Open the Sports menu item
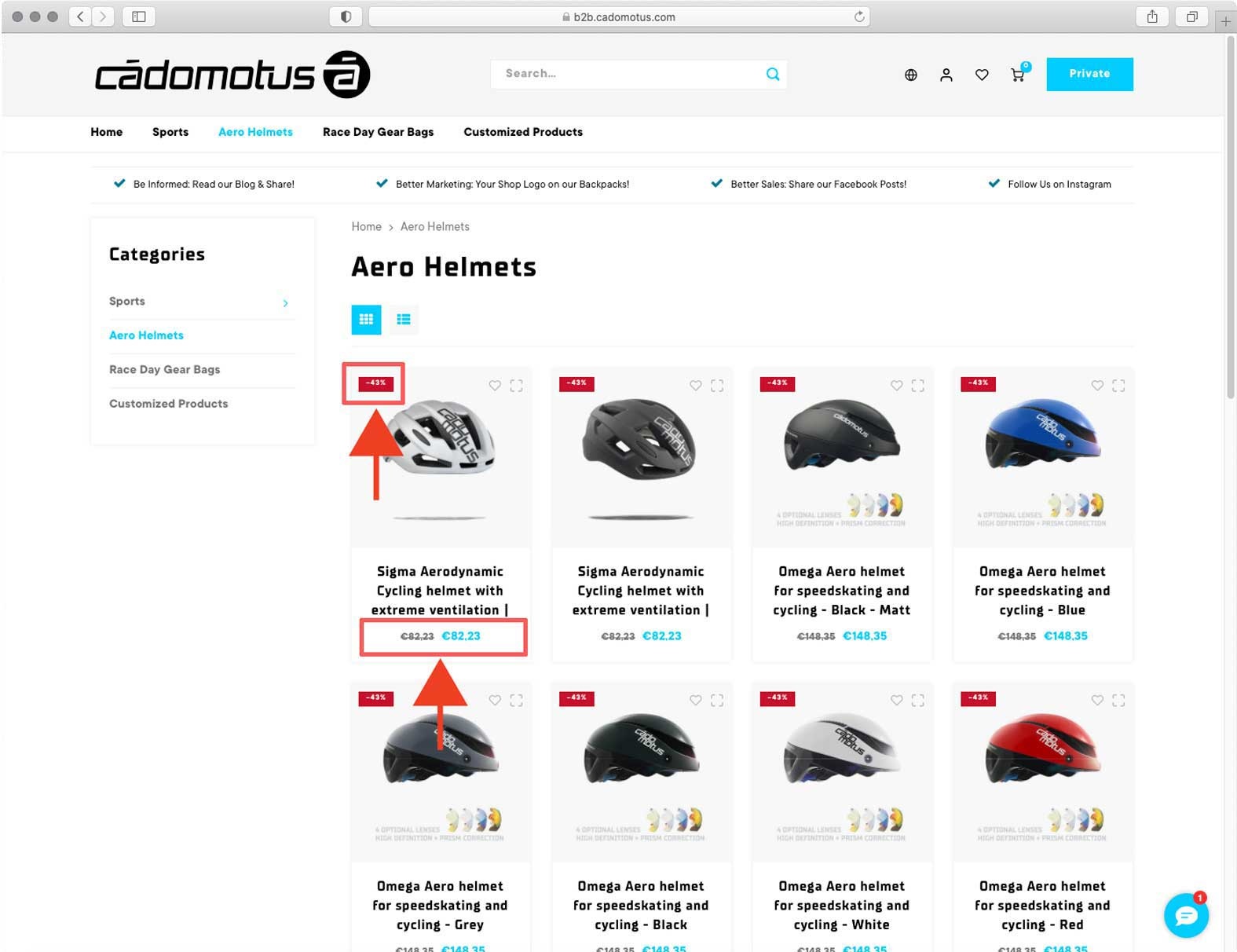1237x952 pixels. 170,132
